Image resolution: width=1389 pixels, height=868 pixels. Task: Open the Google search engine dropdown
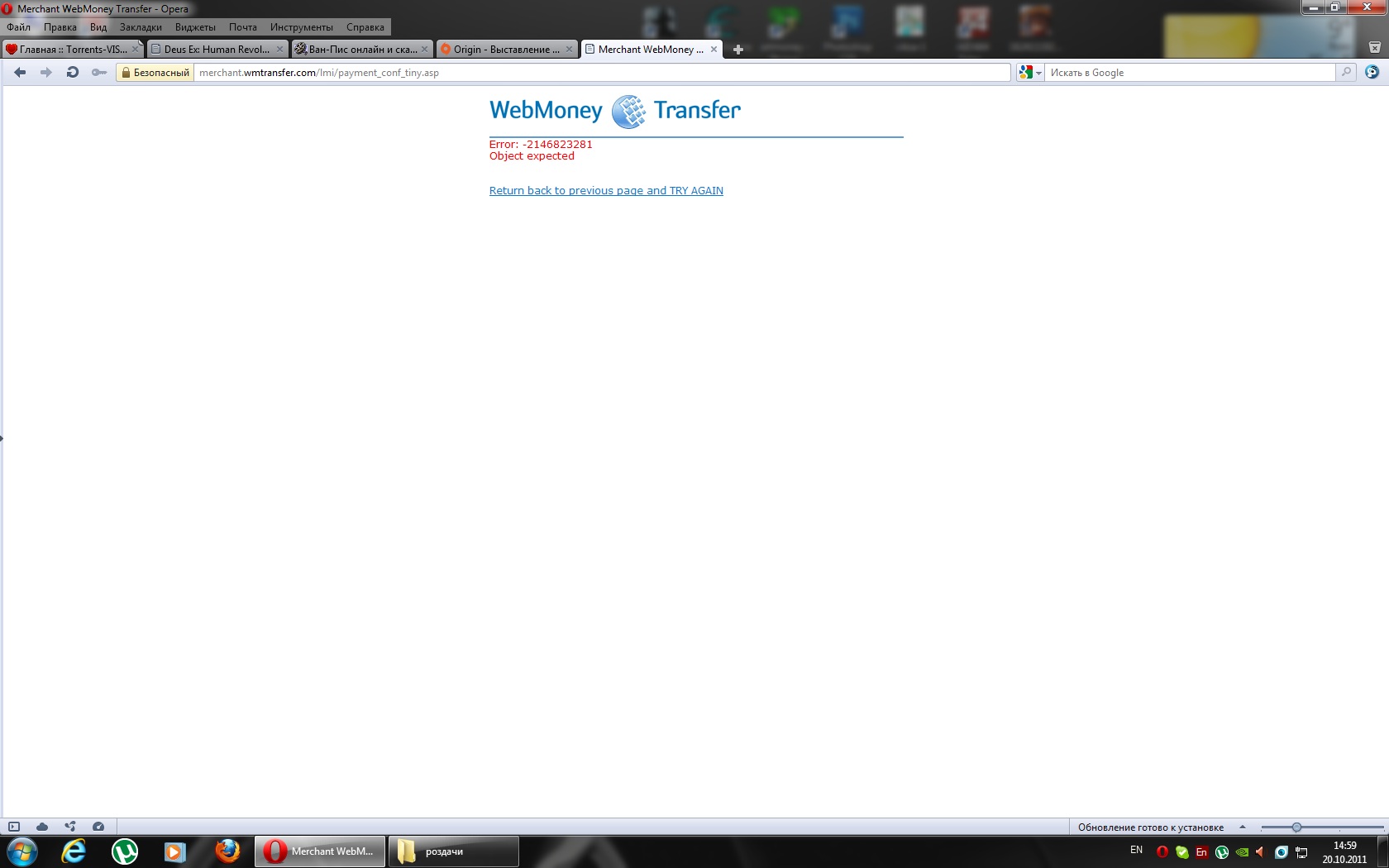(x=1030, y=73)
